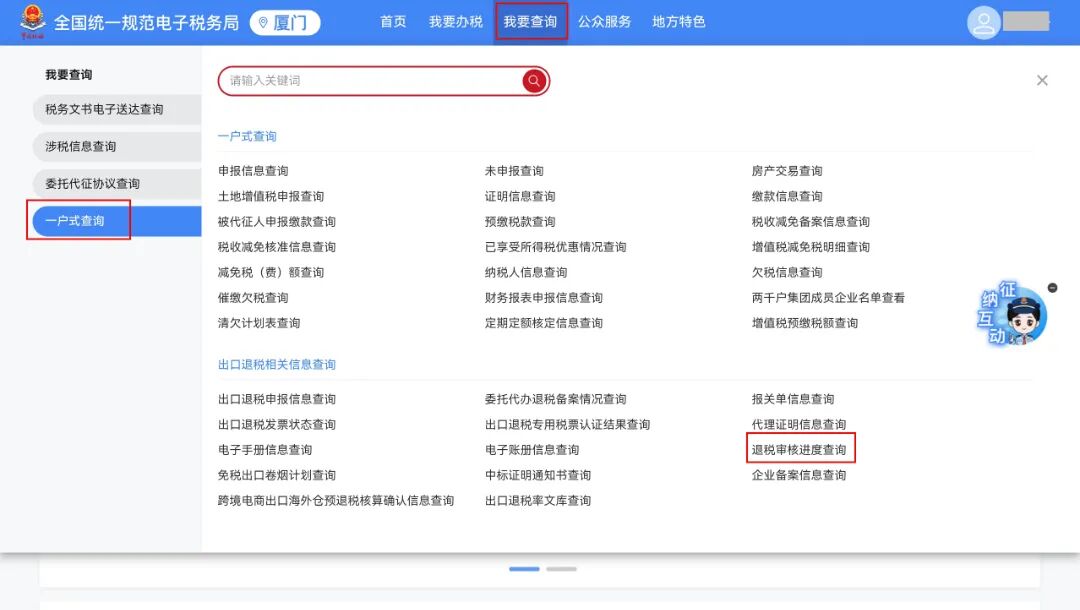
Task: Open the user avatar profile icon
Action: click(x=982, y=22)
